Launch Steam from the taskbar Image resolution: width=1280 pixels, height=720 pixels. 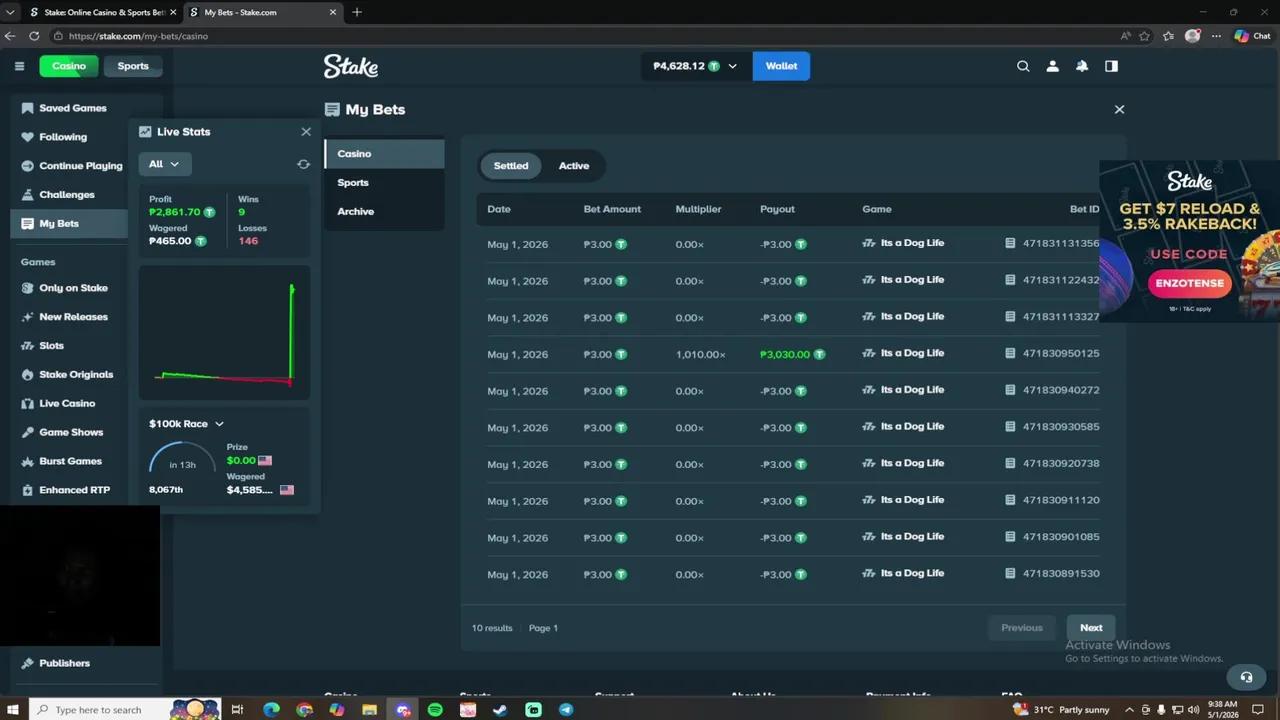click(x=500, y=710)
